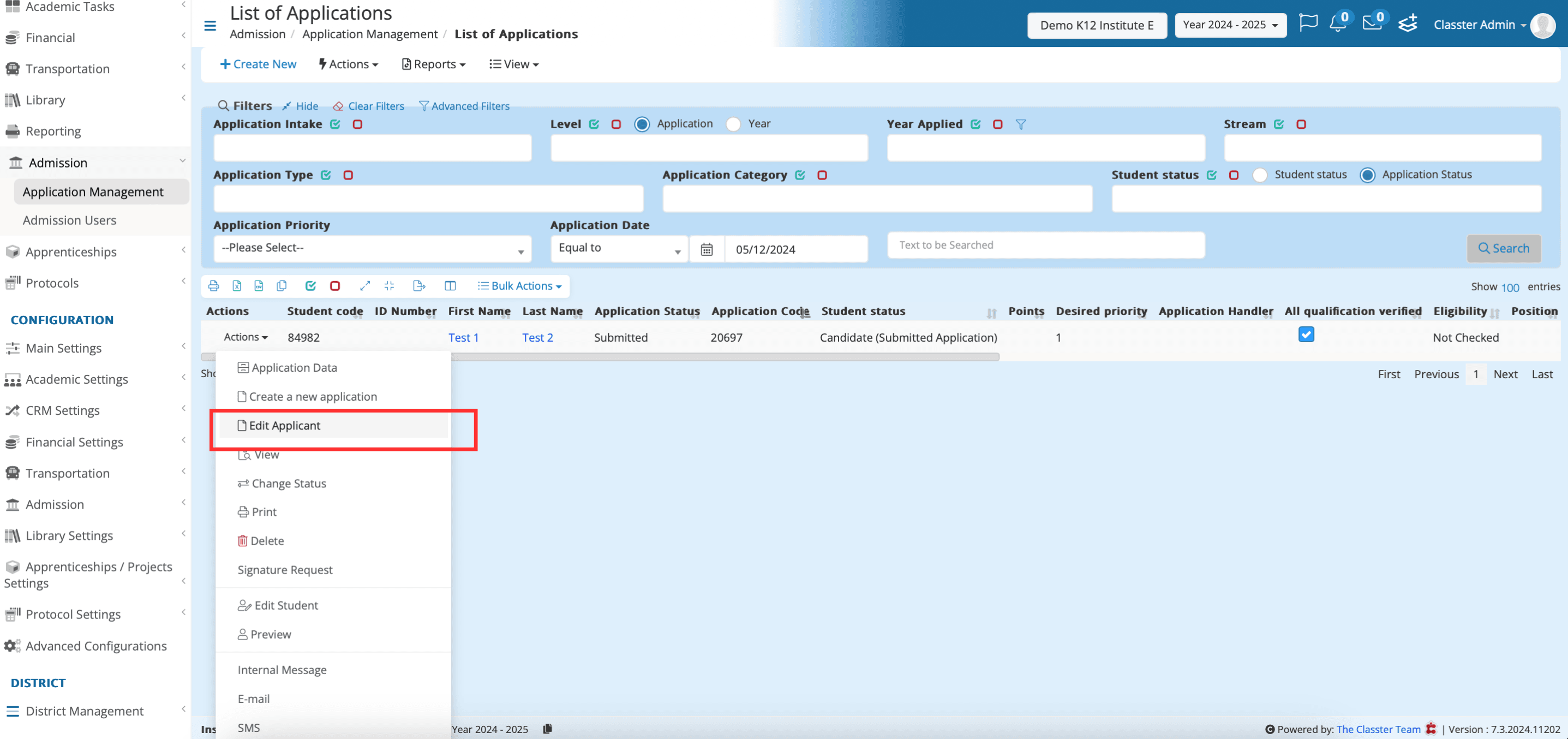Image resolution: width=1568 pixels, height=739 pixels.
Task: Click the Search button
Action: click(x=1504, y=248)
